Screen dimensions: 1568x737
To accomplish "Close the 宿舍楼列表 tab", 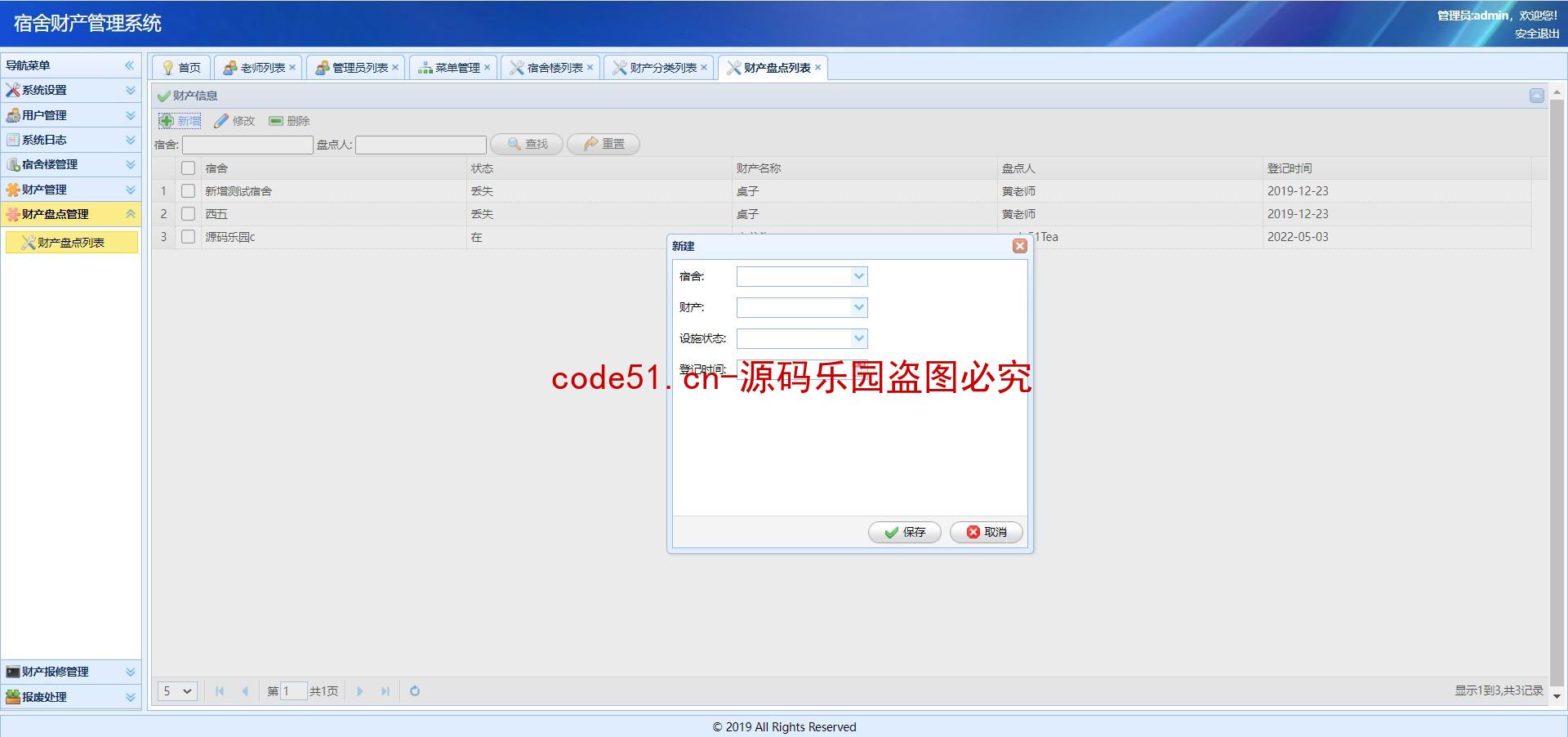I will [x=590, y=68].
